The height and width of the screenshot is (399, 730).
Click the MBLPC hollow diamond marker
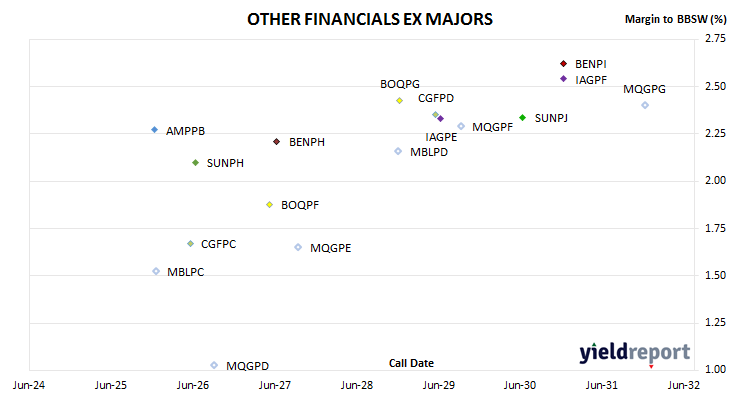pos(156,271)
